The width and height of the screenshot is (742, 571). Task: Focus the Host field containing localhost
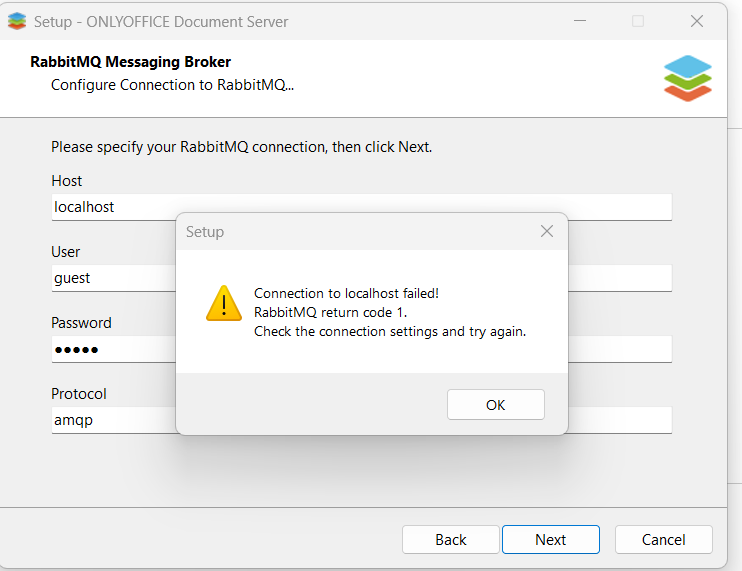click(110, 207)
